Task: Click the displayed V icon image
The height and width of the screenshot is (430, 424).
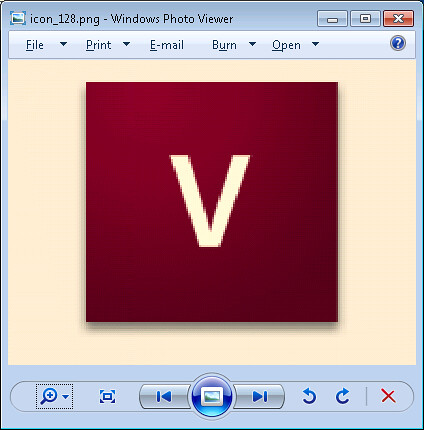Action: [212, 202]
